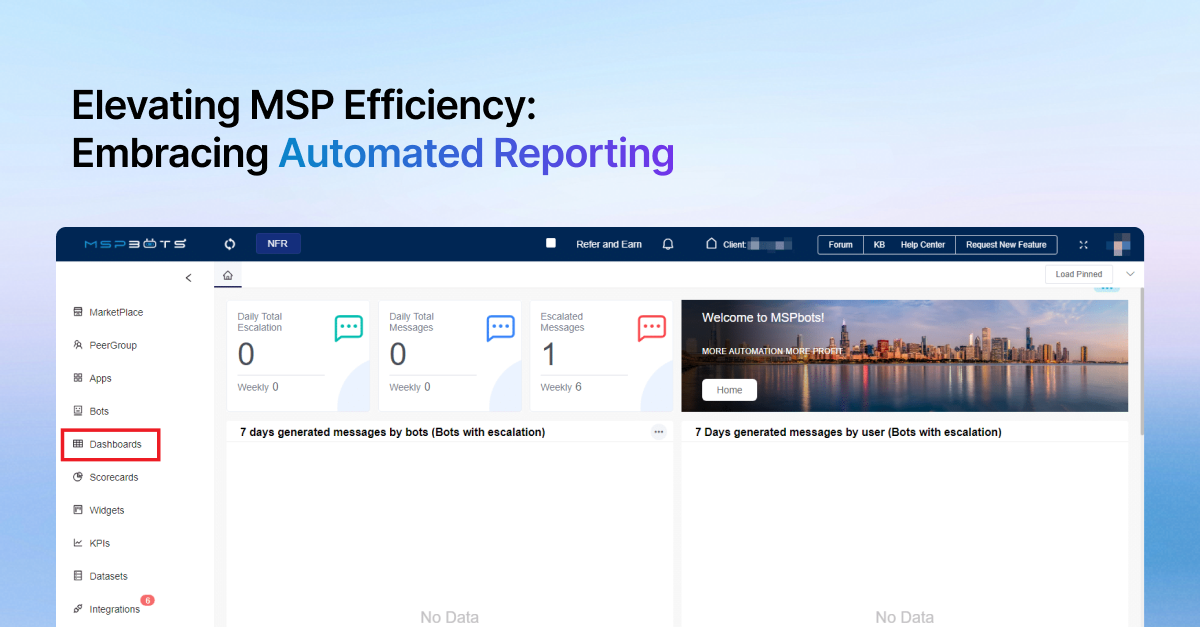This screenshot has height=627, width=1200.
Task: Toggle the white checkbox beside Refer and Earn
Action: (x=551, y=243)
